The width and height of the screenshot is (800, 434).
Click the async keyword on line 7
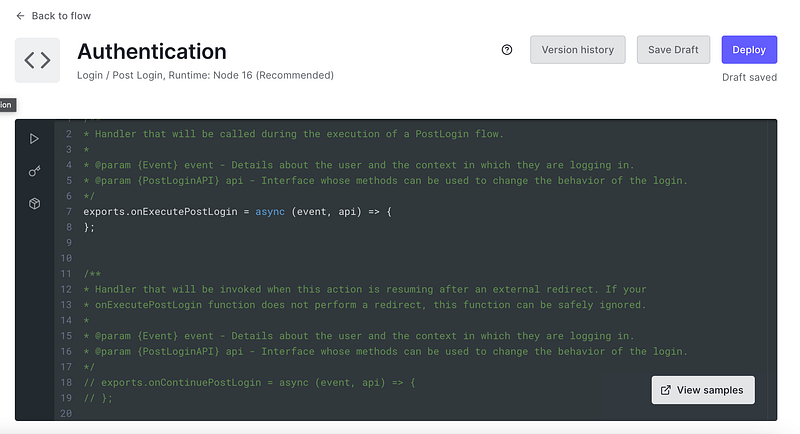(x=269, y=212)
